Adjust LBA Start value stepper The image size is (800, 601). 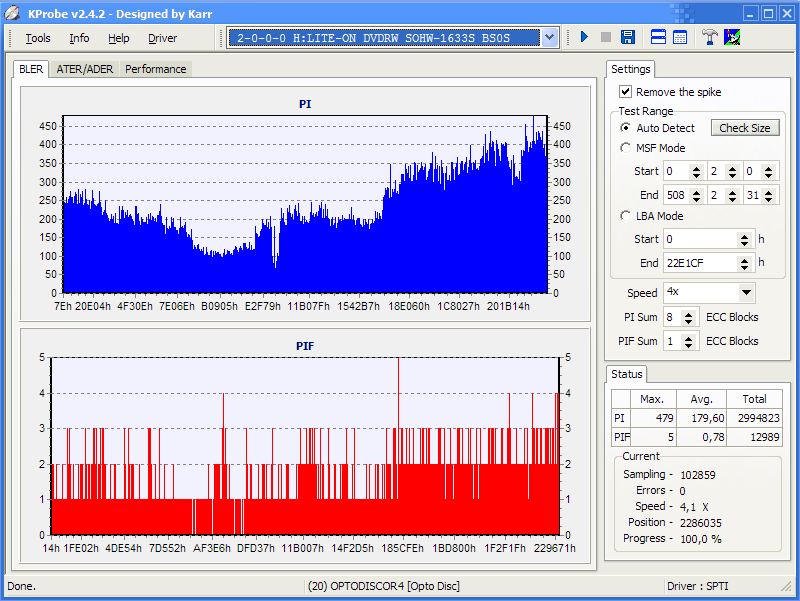pos(744,239)
